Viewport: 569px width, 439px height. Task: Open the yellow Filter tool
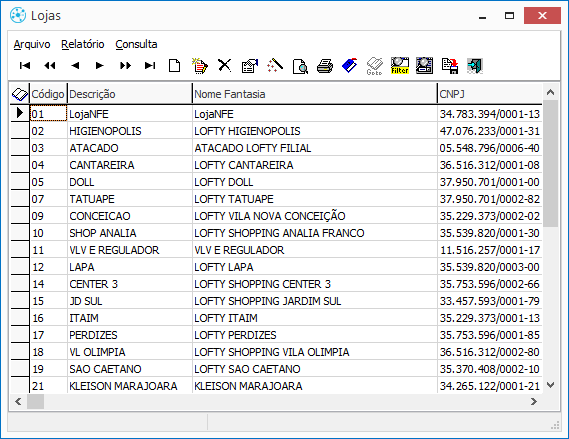400,66
